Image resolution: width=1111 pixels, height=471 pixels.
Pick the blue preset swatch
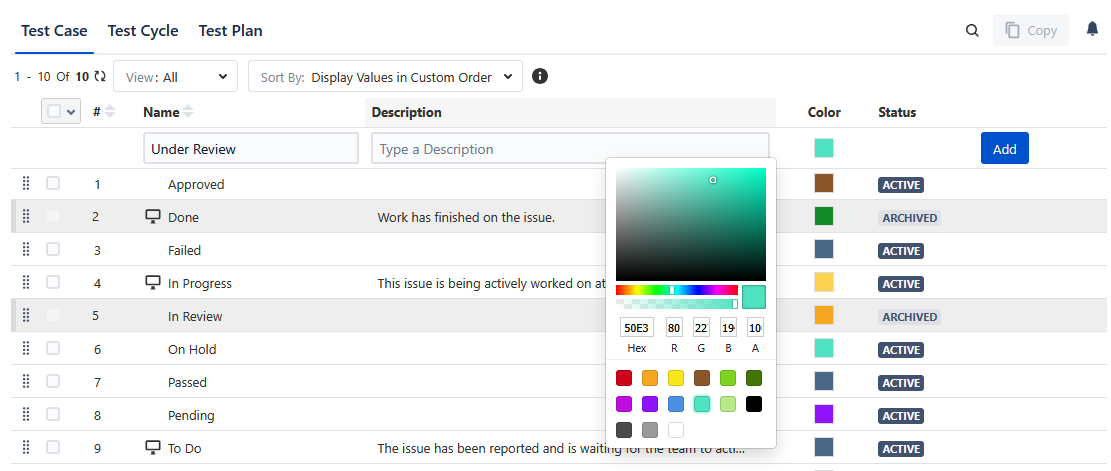coord(676,404)
